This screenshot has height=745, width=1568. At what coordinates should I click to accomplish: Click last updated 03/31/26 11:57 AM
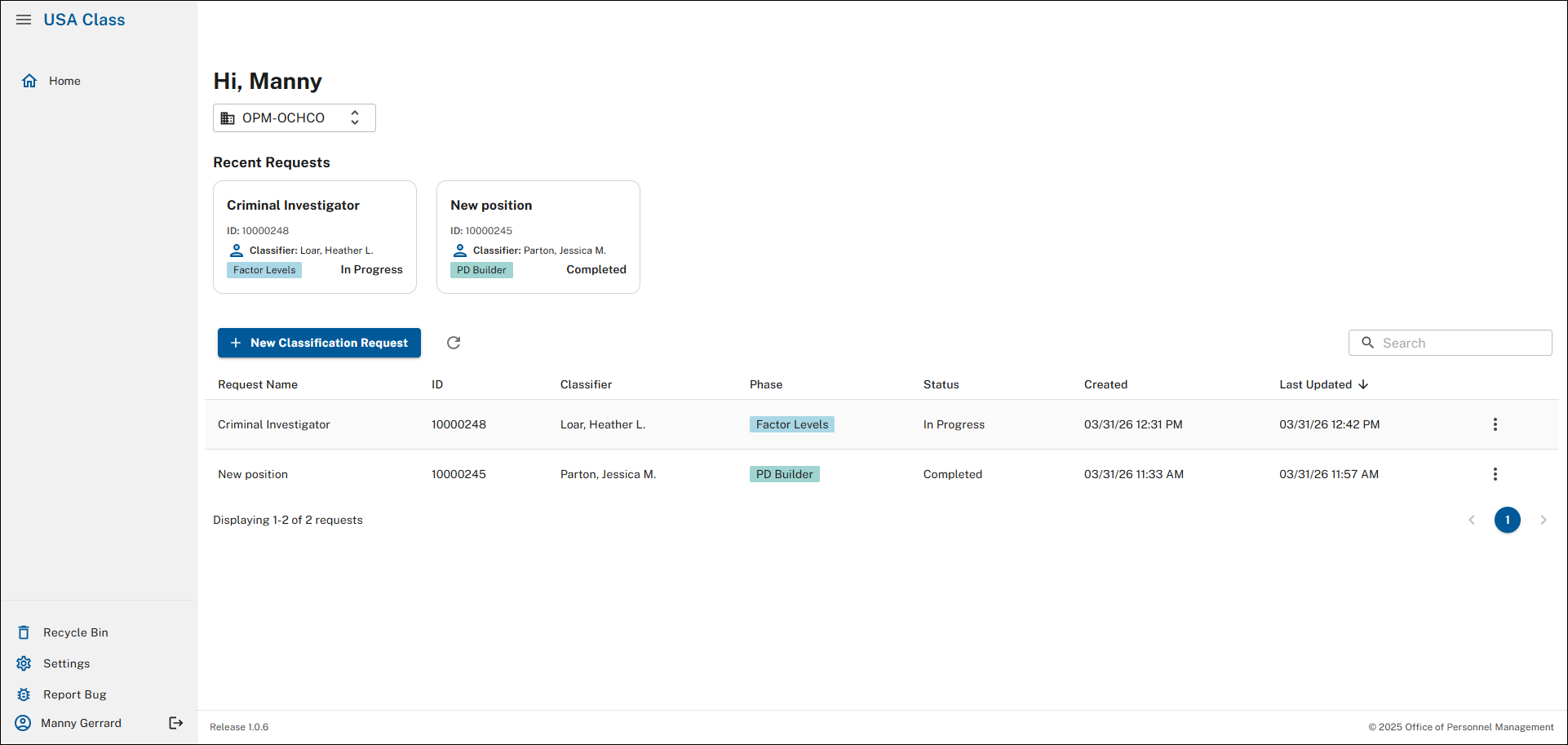pos(1329,474)
